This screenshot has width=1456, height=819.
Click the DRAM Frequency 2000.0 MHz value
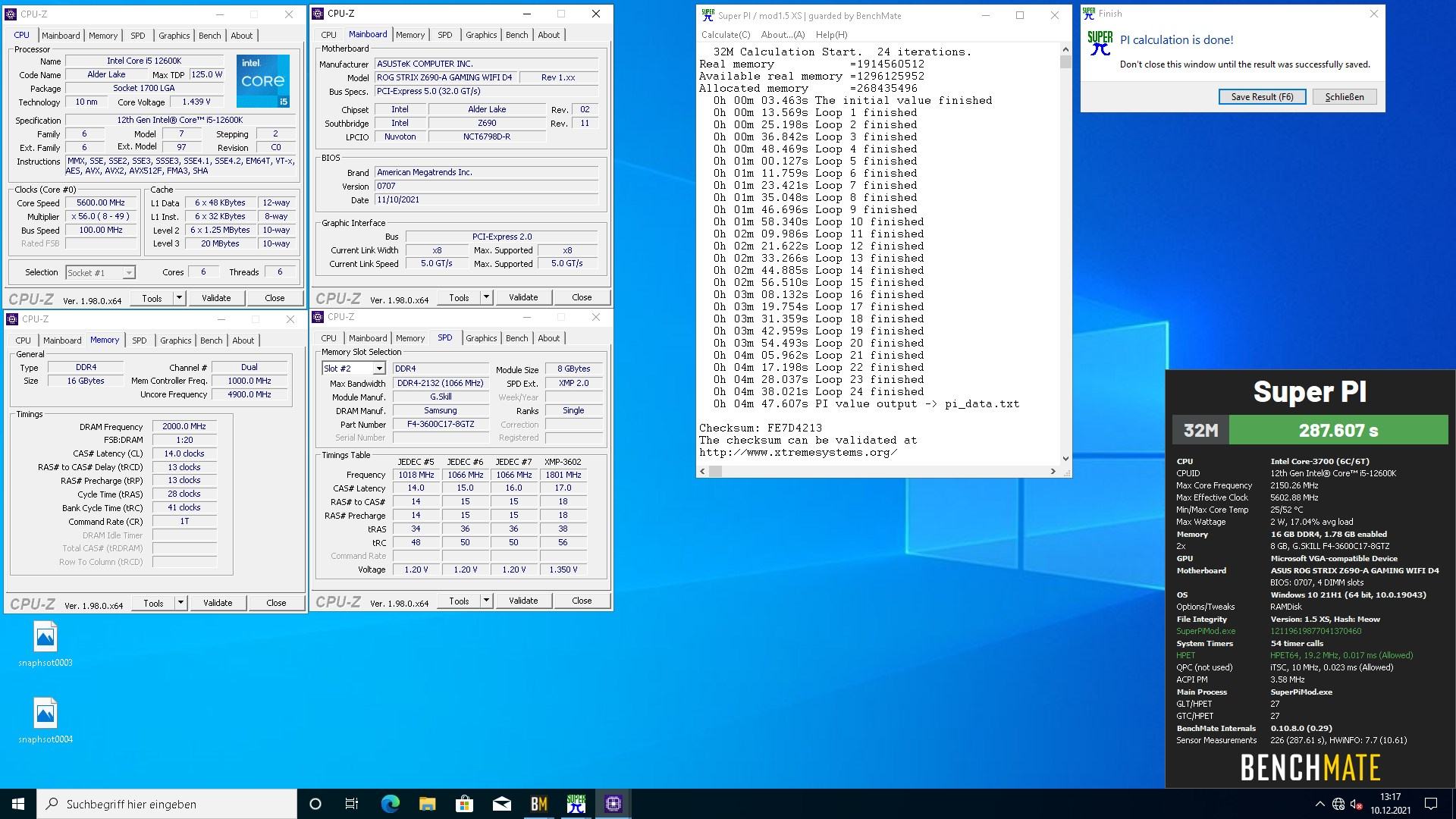tap(184, 427)
